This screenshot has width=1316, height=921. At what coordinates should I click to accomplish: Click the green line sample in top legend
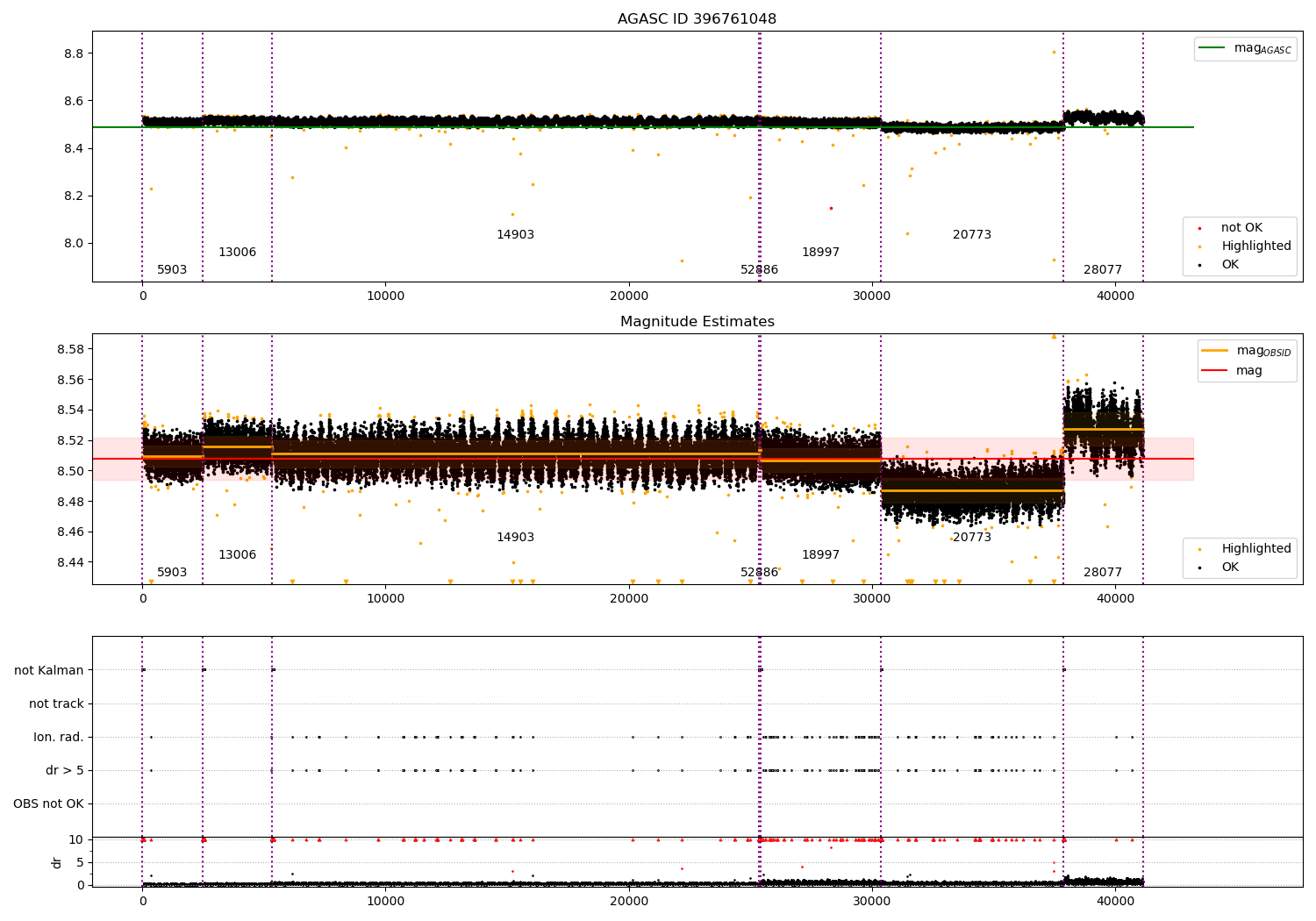(x=1212, y=48)
